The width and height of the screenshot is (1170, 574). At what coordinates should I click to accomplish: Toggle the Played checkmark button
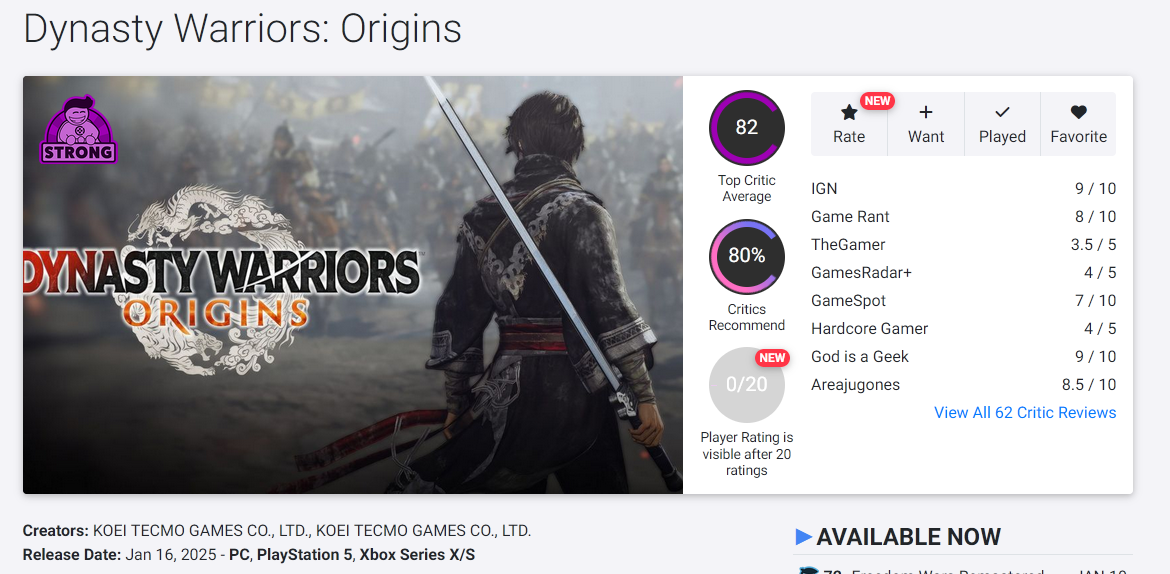1002,124
